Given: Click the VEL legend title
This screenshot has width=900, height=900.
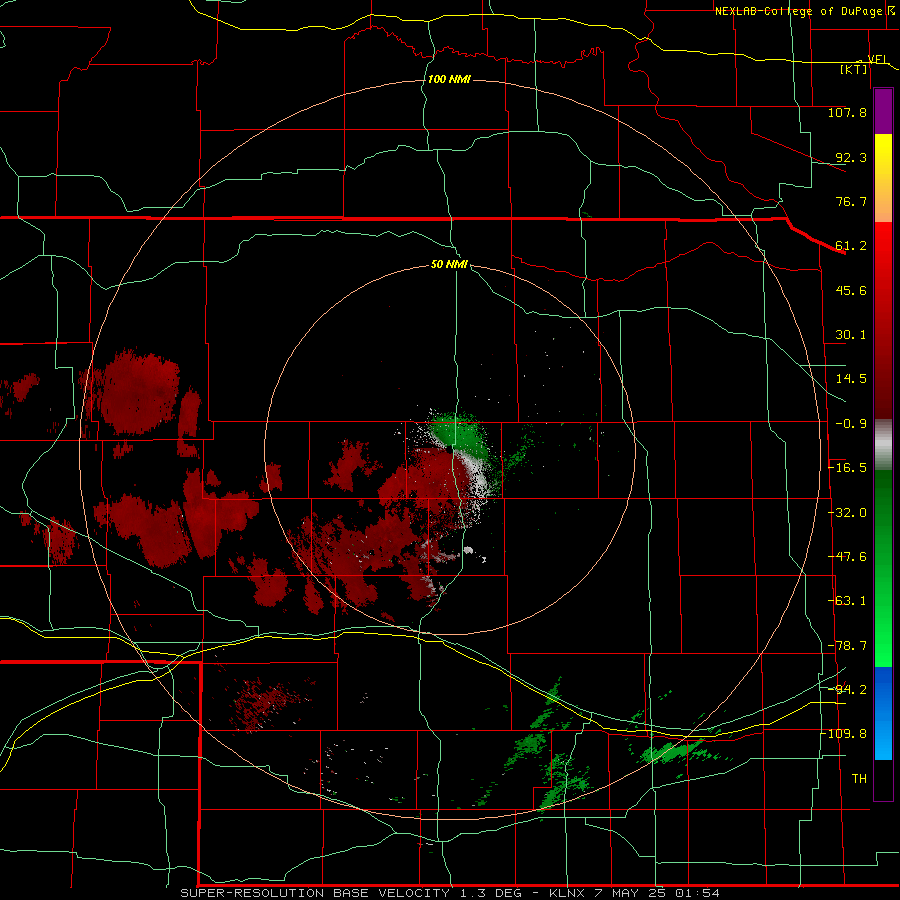Looking at the screenshot, I should click(878, 59).
